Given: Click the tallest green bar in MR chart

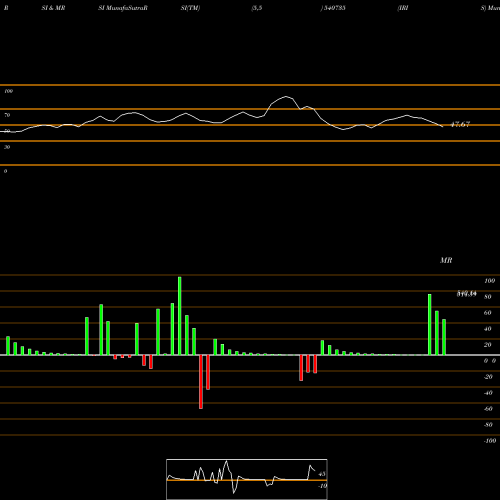Looking at the screenshot, I should tap(180, 316).
